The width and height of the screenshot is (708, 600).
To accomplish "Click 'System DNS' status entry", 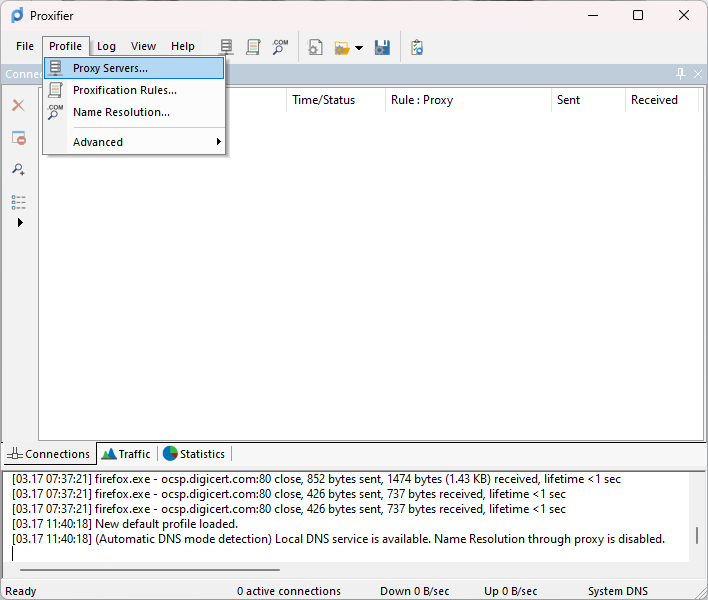I will click(618, 591).
